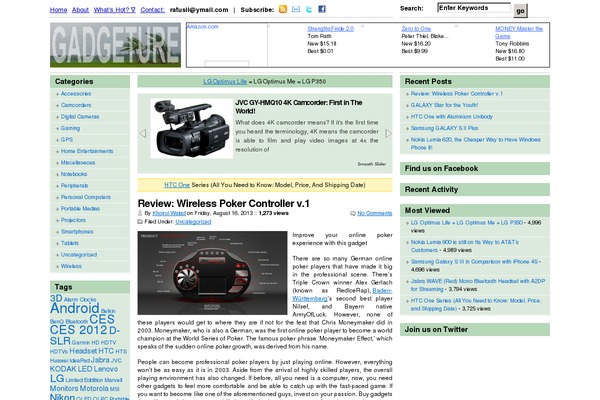This screenshot has height=400, width=600.
Task: Open the About page
Action: (80, 10)
